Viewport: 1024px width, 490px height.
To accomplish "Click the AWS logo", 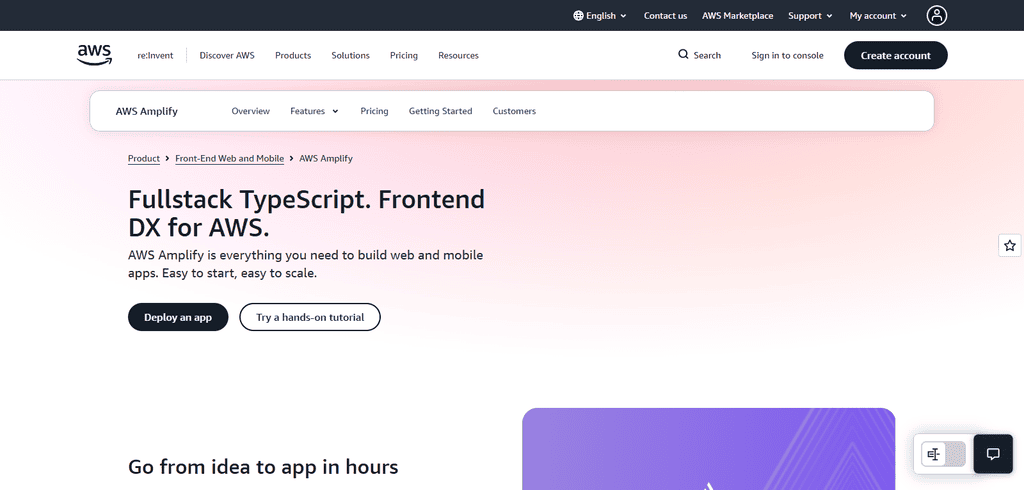I will (94, 55).
